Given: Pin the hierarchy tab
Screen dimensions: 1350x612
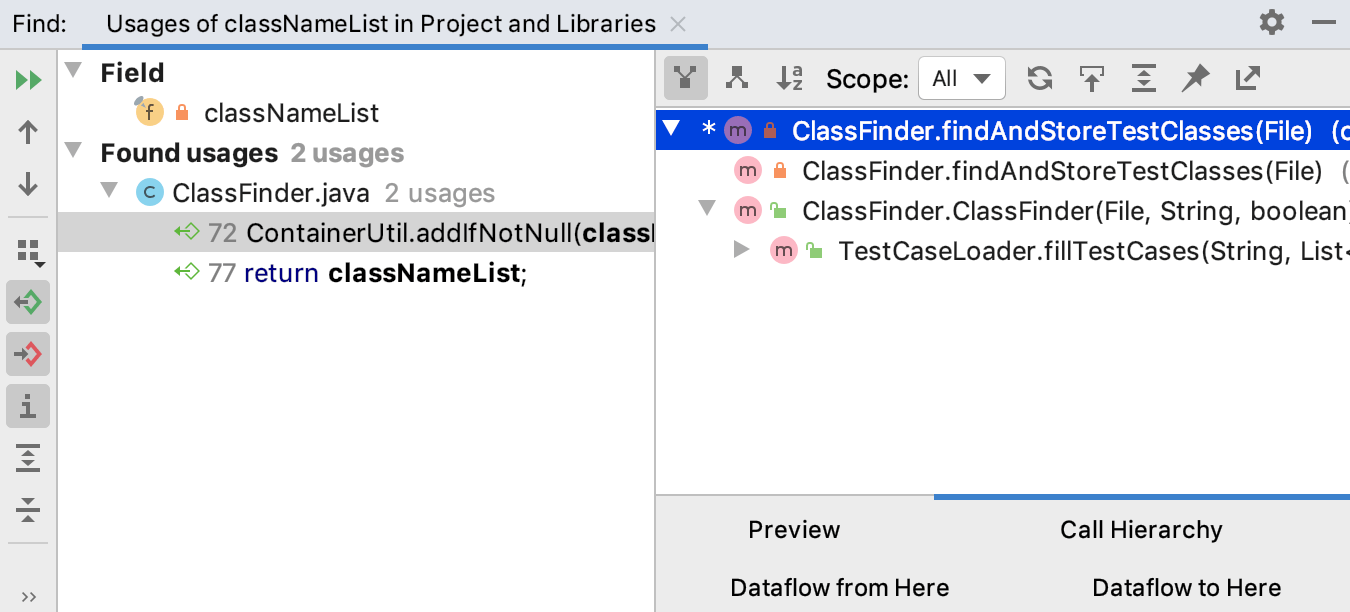Looking at the screenshot, I should 1195,78.
